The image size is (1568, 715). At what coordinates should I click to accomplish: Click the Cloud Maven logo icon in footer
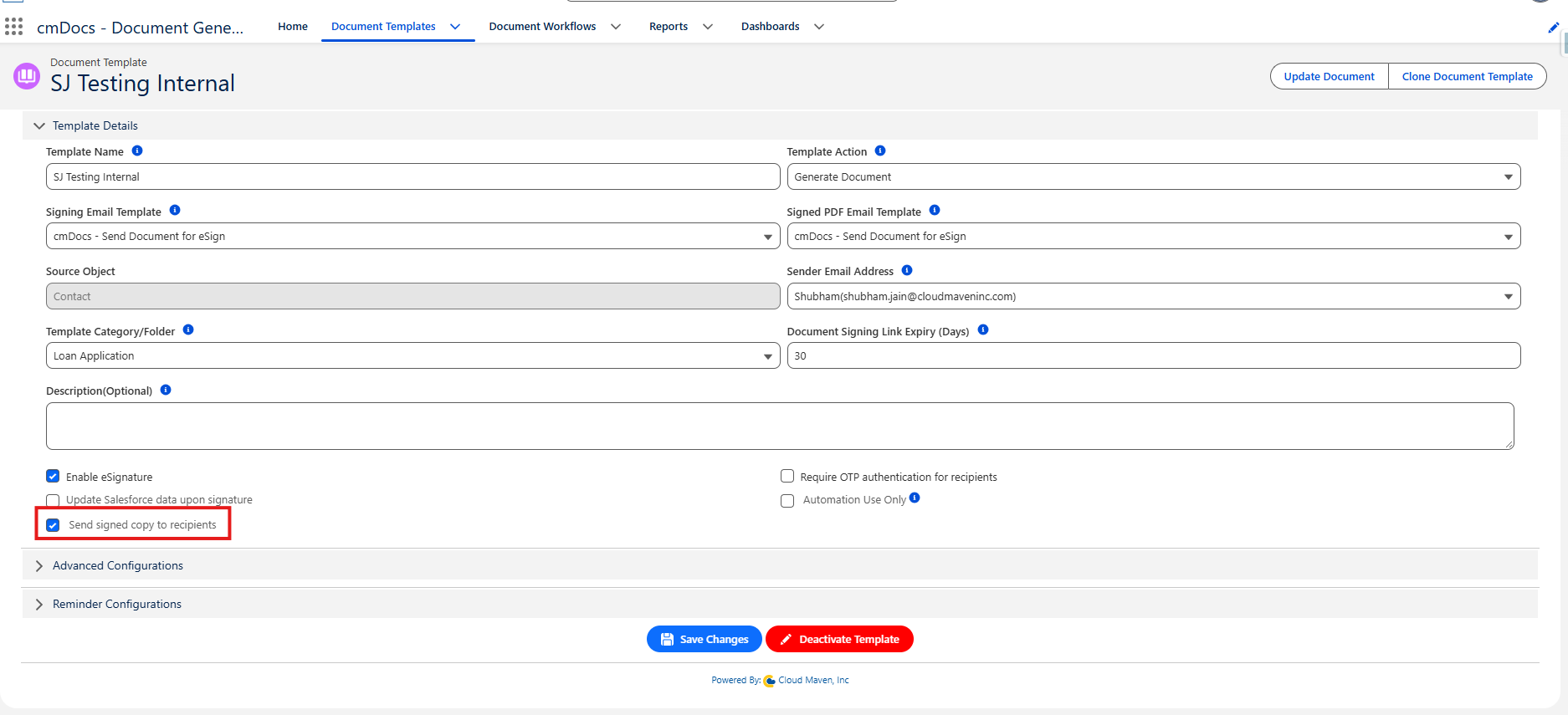point(770,681)
